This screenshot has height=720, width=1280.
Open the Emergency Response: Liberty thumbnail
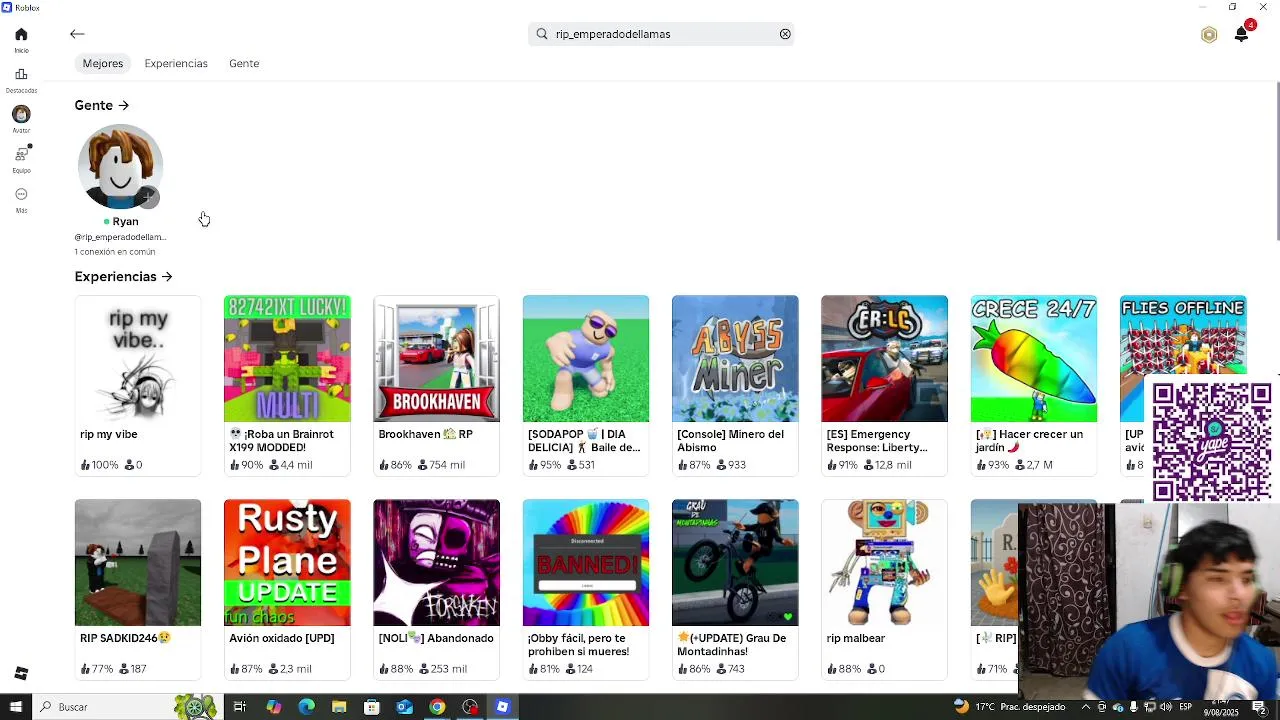coord(884,358)
